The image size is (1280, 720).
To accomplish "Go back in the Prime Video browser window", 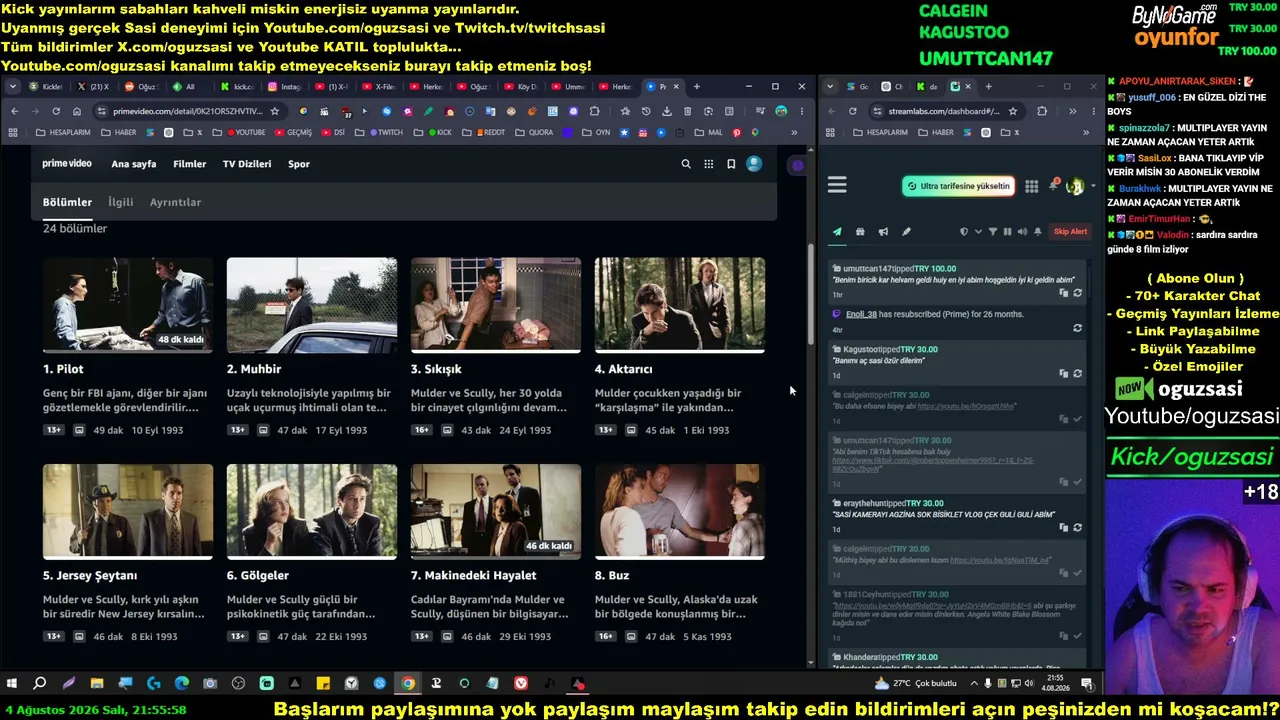I will click(x=14, y=111).
